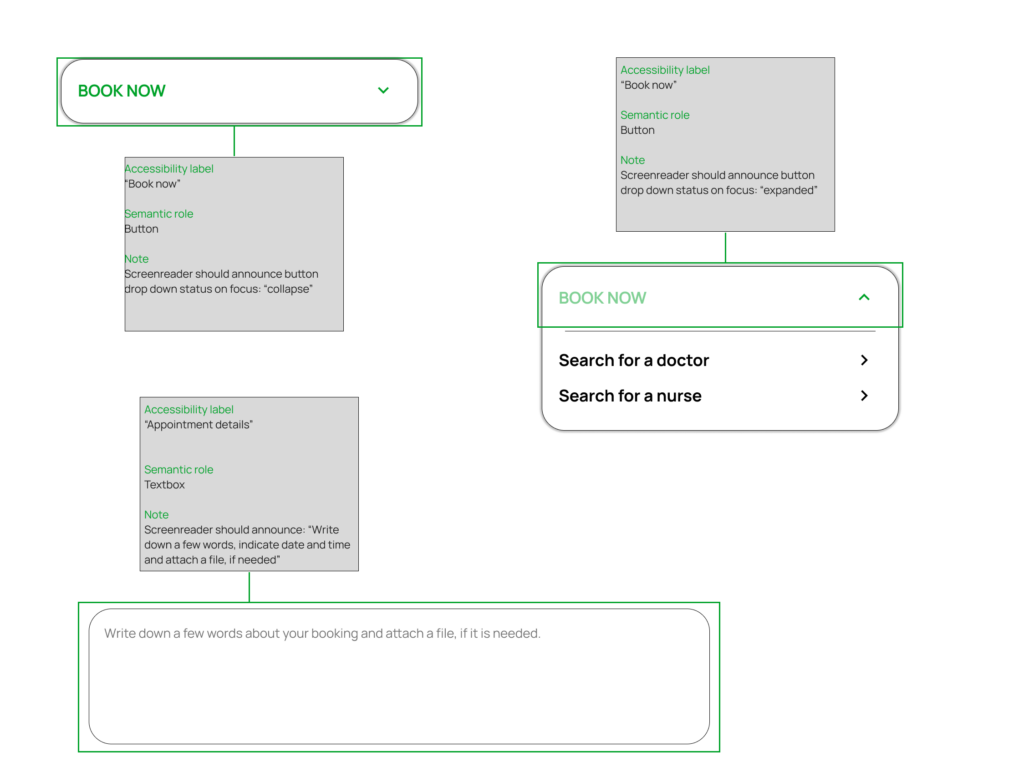Click the note mentioning dropdown status "expanded"

point(718,183)
